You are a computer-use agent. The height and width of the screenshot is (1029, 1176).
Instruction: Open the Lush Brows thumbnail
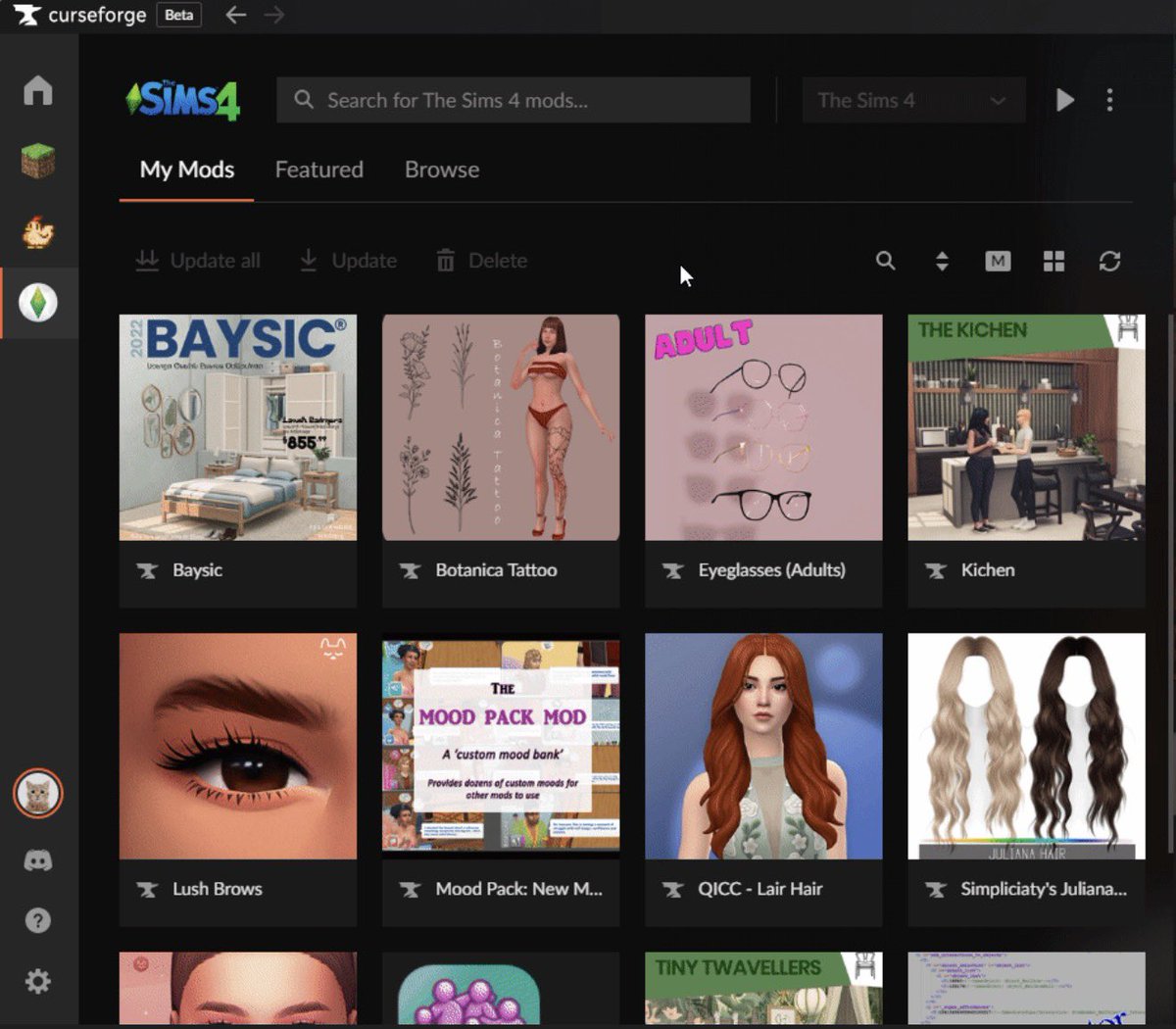point(238,746)
